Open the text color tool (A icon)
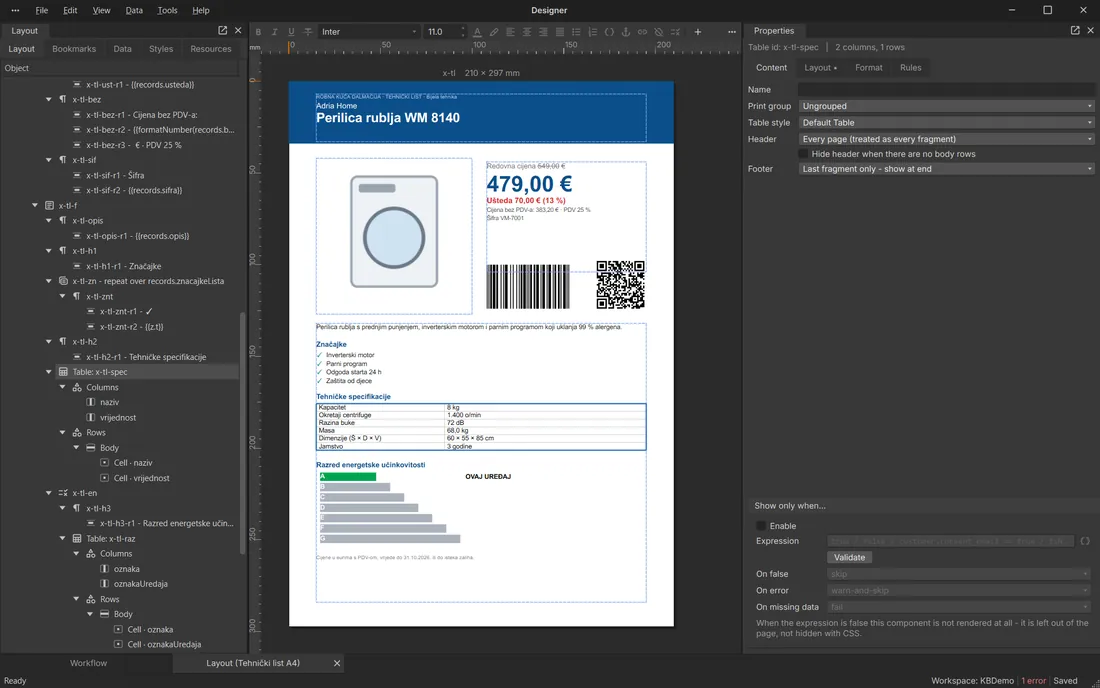The height and width of the screenshot is (688, 1100). pos(477,32)
